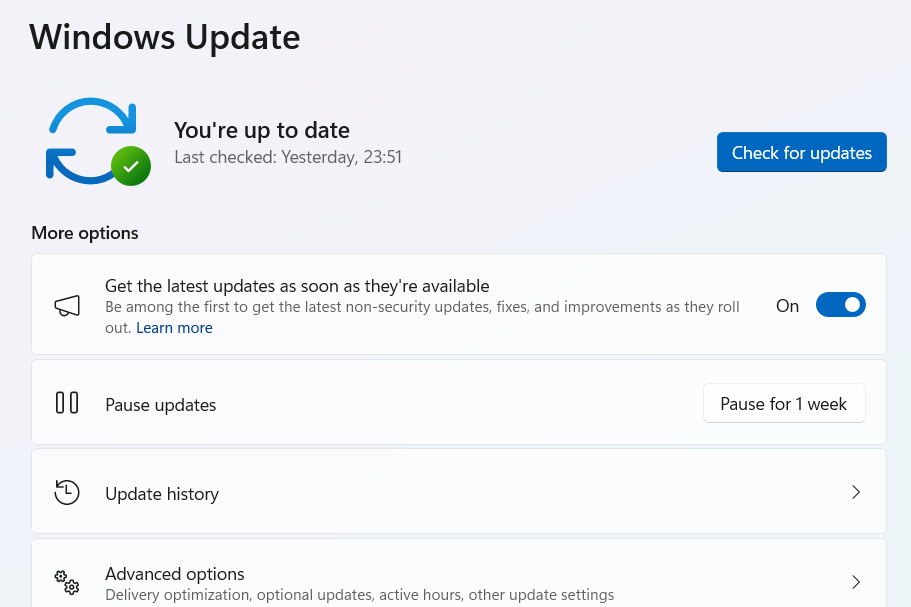The width and height of the screenshot is (911, 607).
Task: Click the gear icon next to Advanced options
Action: click(66, 582)
